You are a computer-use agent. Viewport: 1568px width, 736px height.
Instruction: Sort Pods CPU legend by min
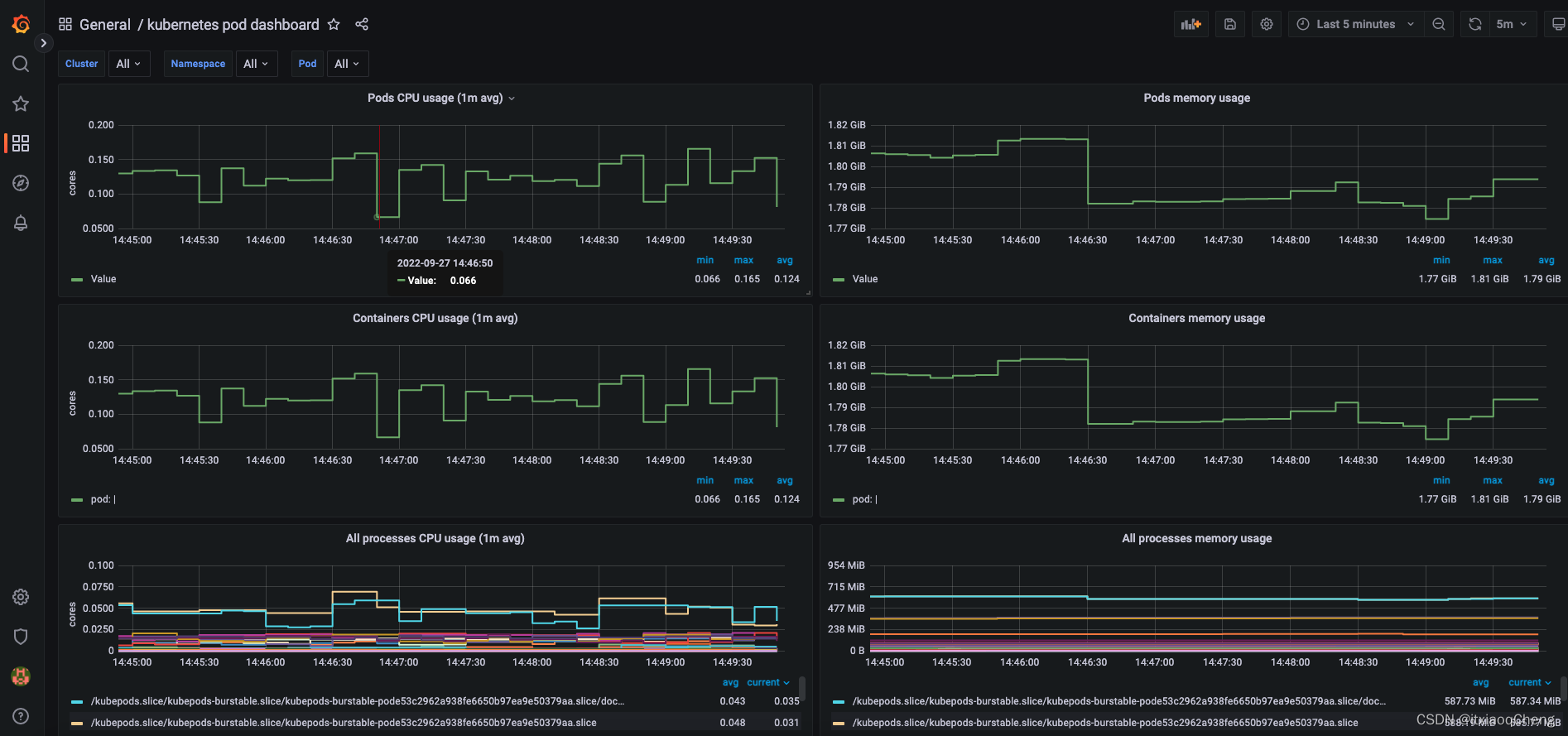tap(705, 260)
